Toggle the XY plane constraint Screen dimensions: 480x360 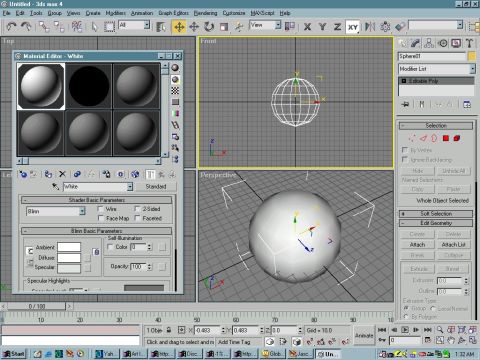coord(353,27)
